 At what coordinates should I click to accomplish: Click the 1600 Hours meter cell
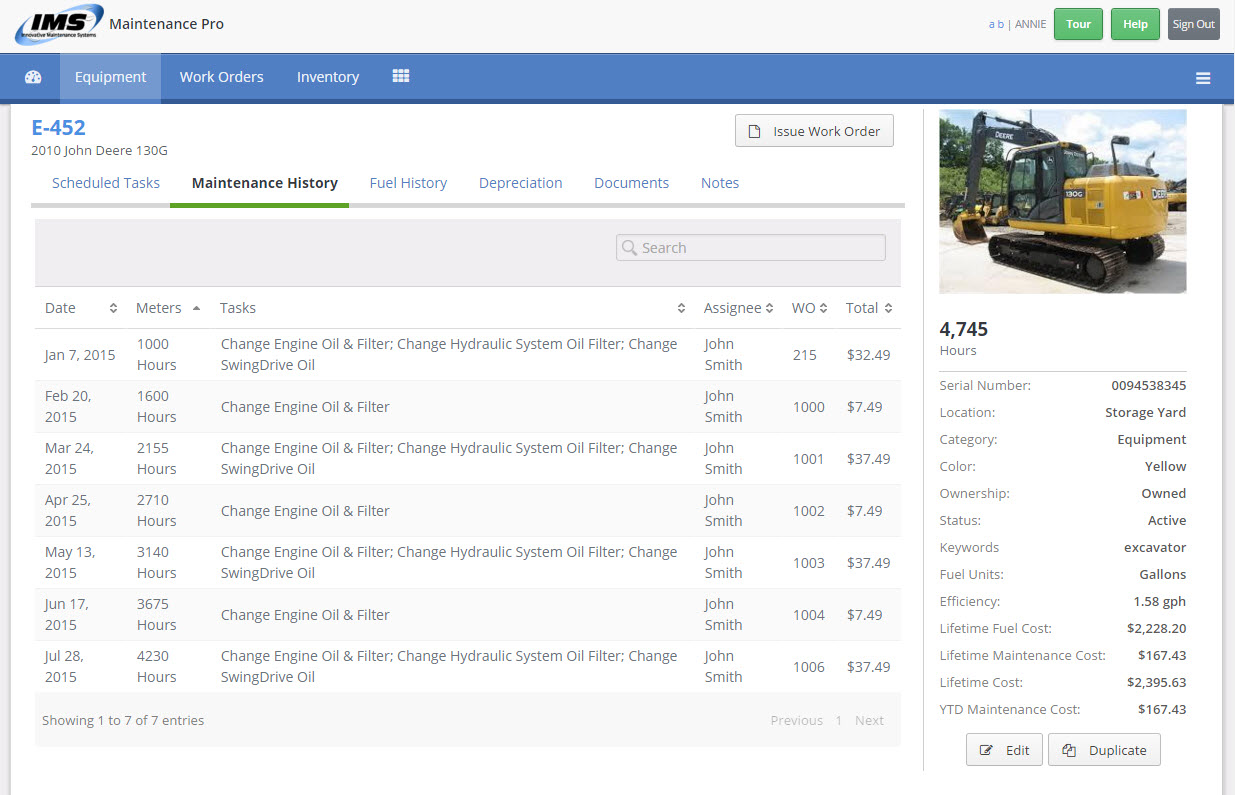click(x=157, y=407)
